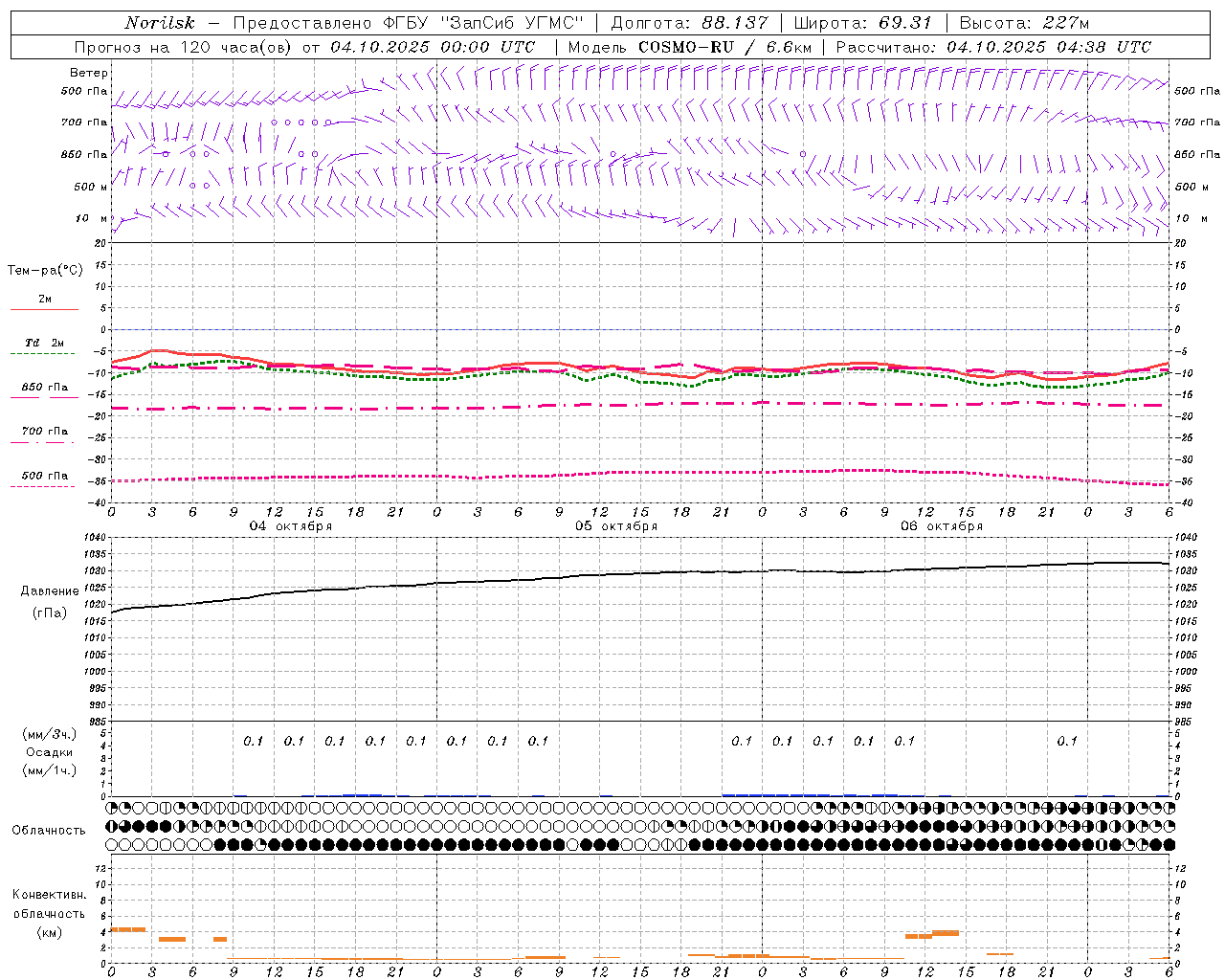The height and width of the screenshot is (980, 1225).
Task: Select the 'Модель COSMO-RU / 6.6км' text
Action: pyautogui.click(x=690, y=47)
